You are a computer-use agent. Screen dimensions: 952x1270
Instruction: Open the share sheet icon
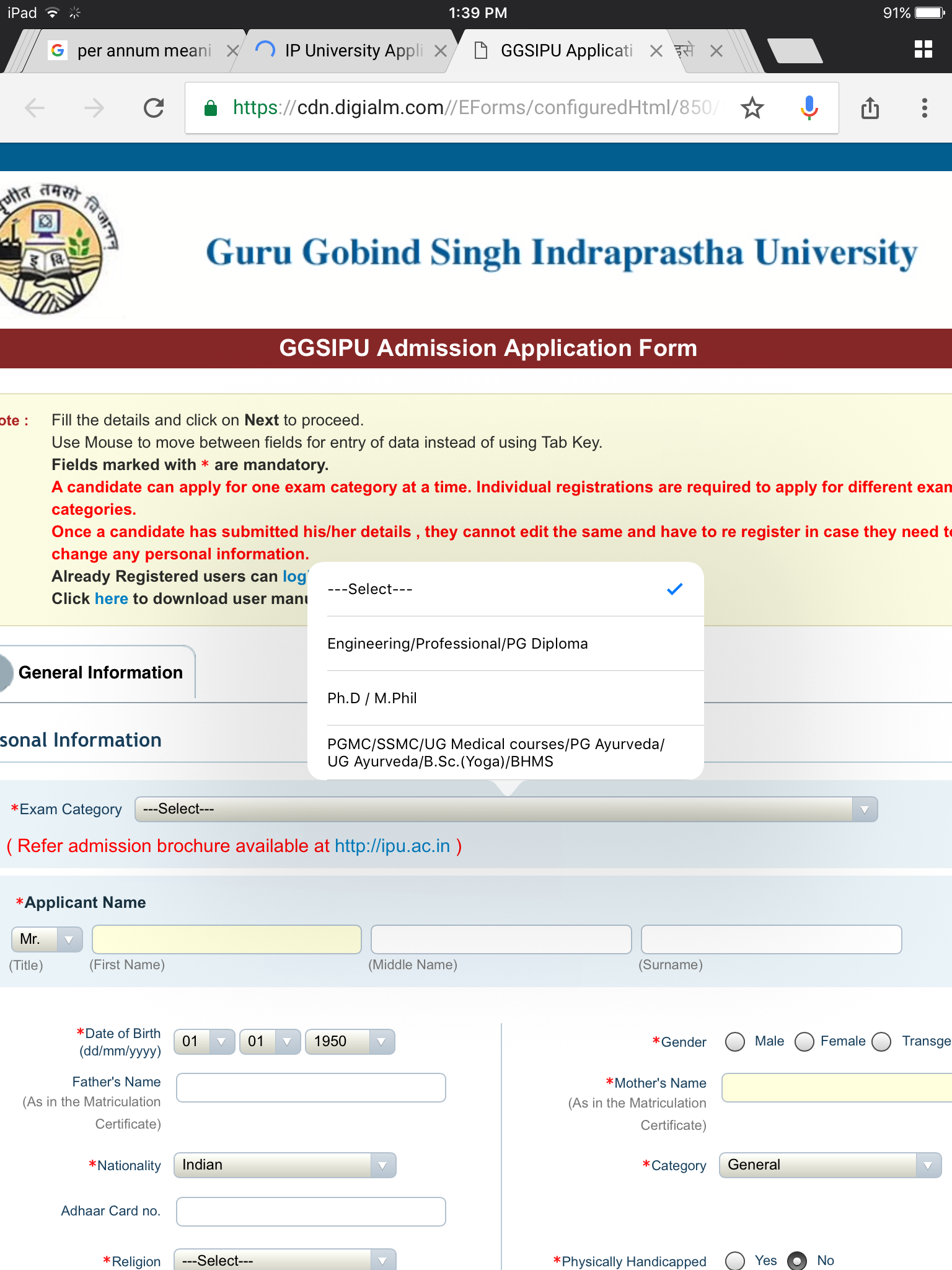click(870, 108)
